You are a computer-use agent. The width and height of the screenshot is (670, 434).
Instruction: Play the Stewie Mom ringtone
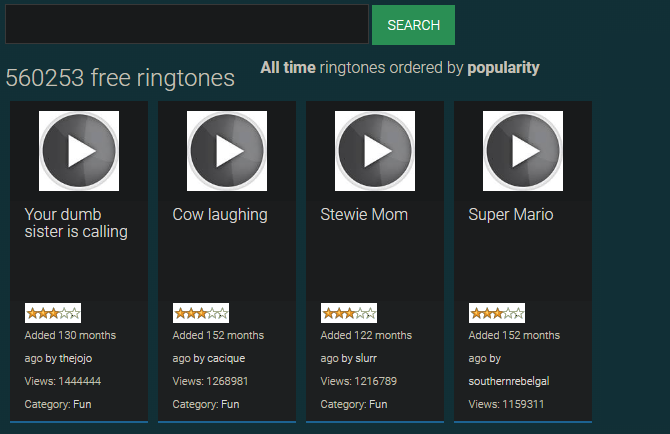pyautogui.click(x=375, y=151)
